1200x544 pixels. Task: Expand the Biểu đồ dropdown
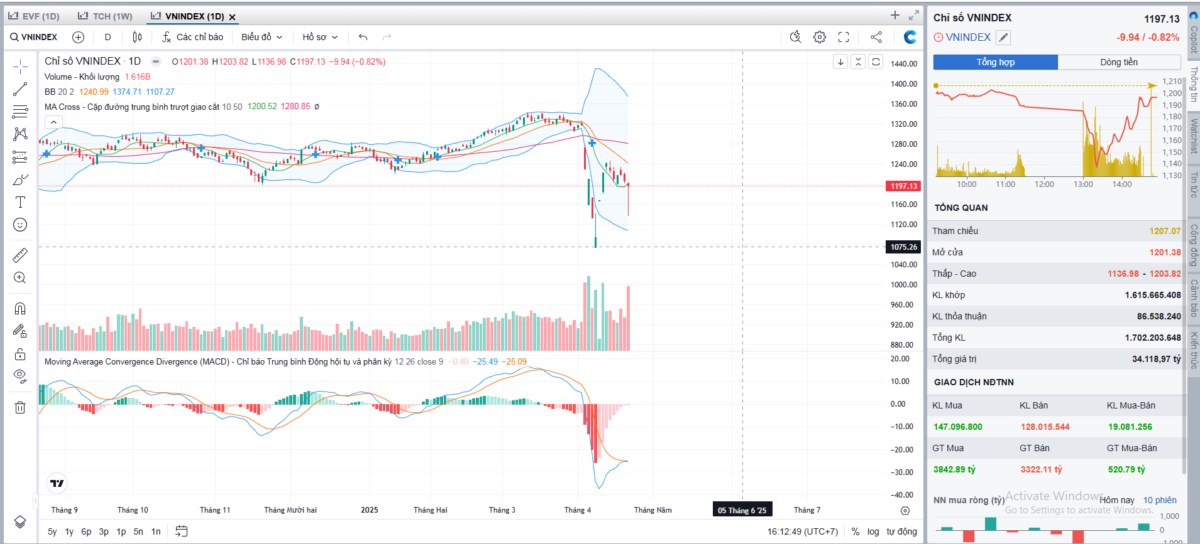(x=262, y=37)
